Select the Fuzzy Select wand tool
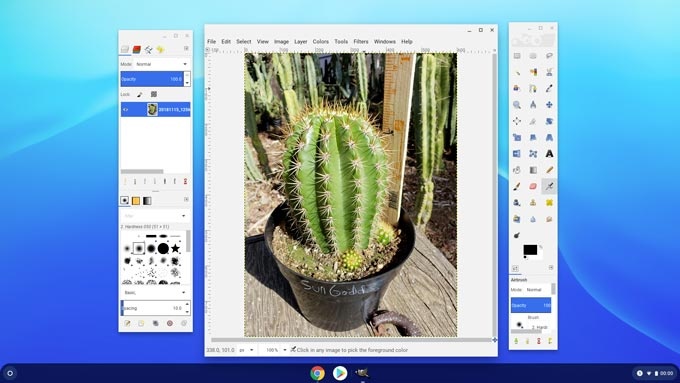The image size is (680, 383). [517, 72]
